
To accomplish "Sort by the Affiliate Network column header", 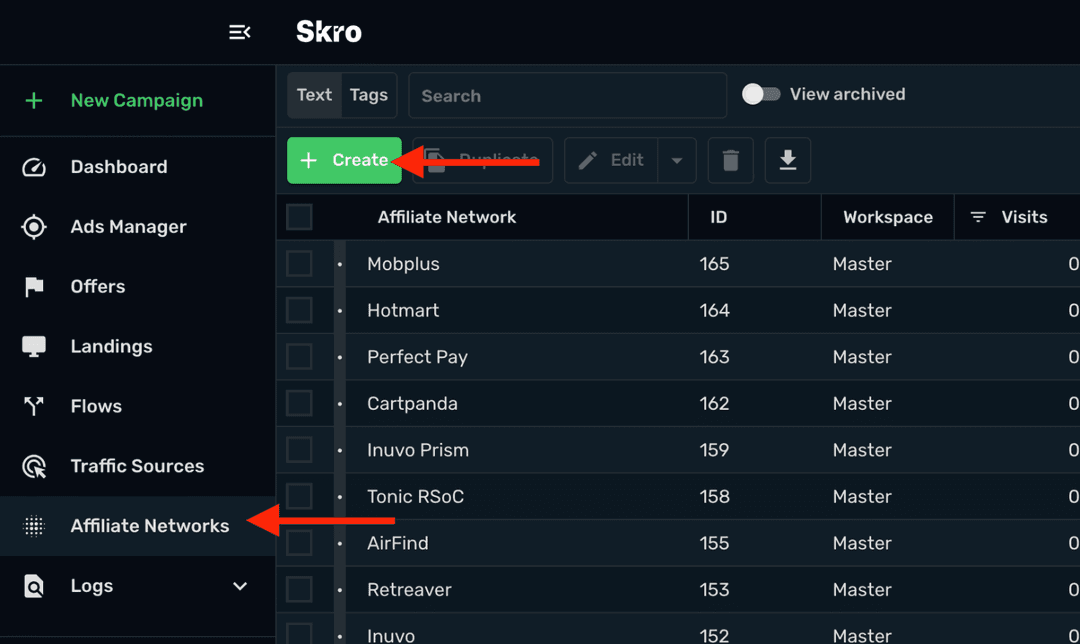I will (447, 218).
